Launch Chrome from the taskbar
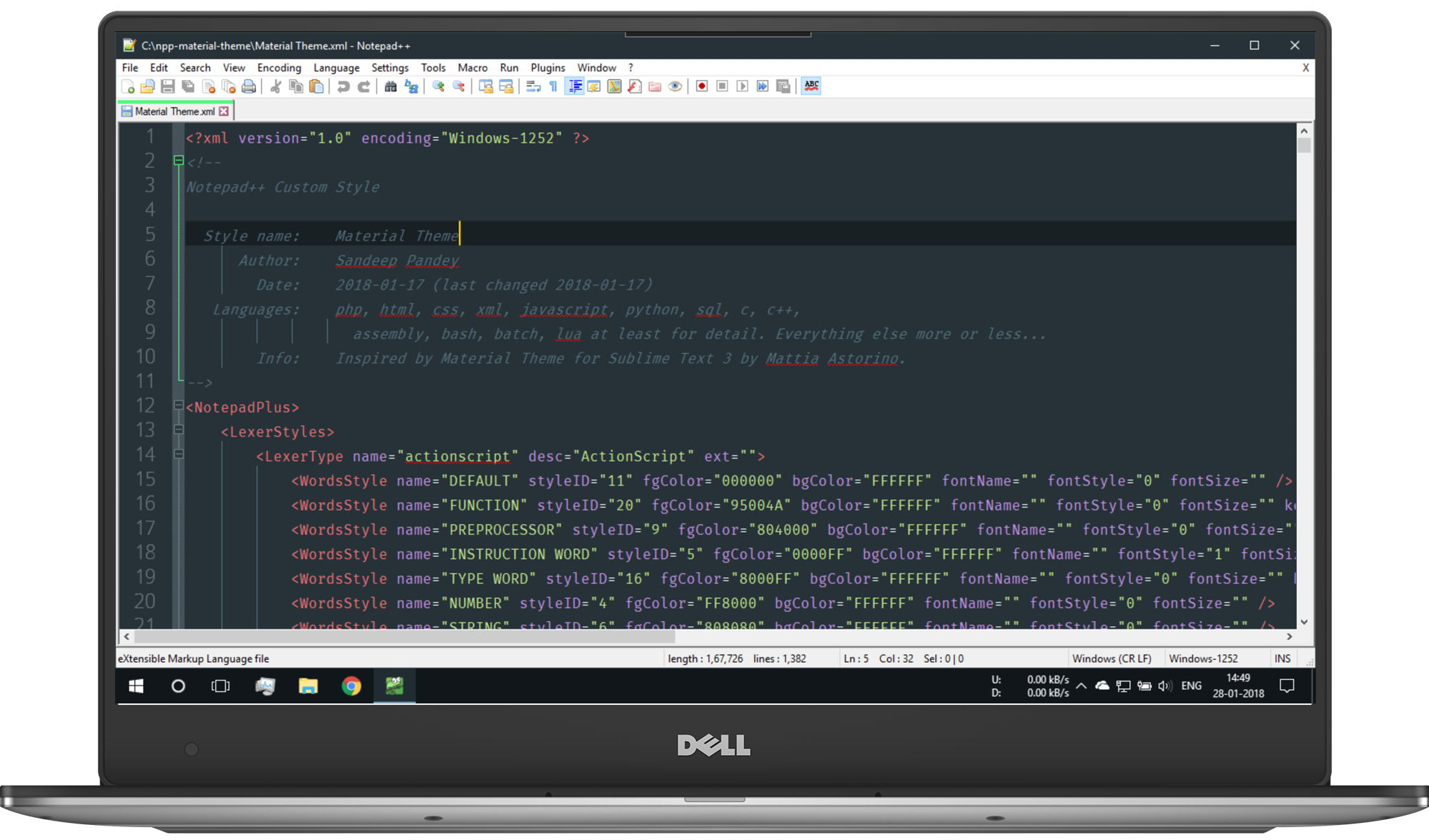1429x840 pixels. (x=351, y=686)
